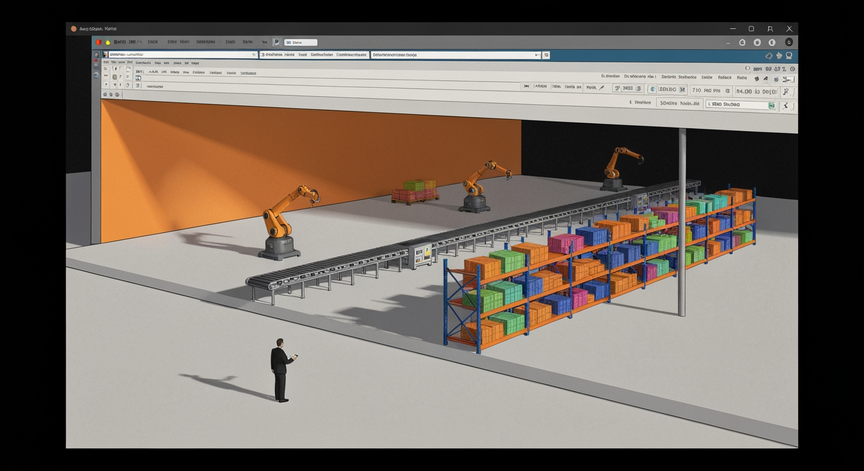Click the small square button after the right address field
Screen dimensions: 864x471
pos(546,55)
